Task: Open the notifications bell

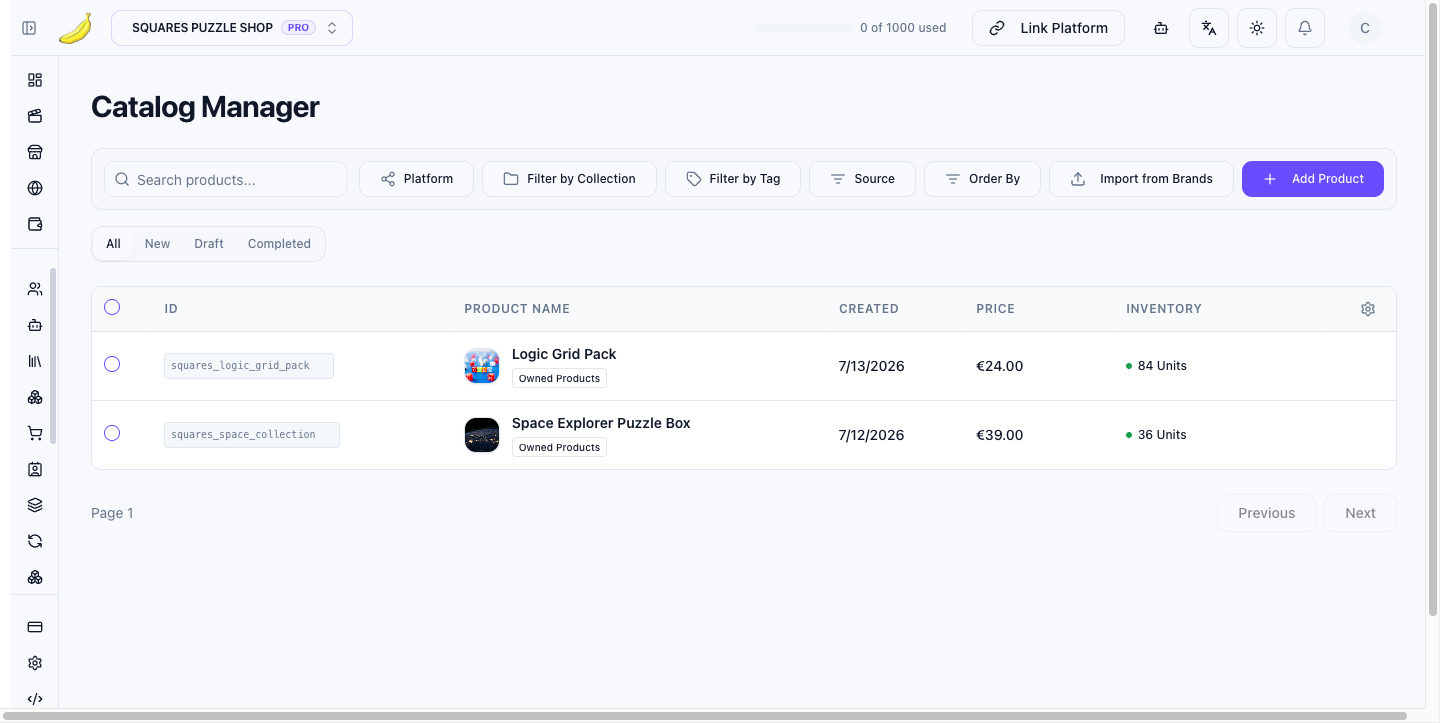Action: point(1305,28)
